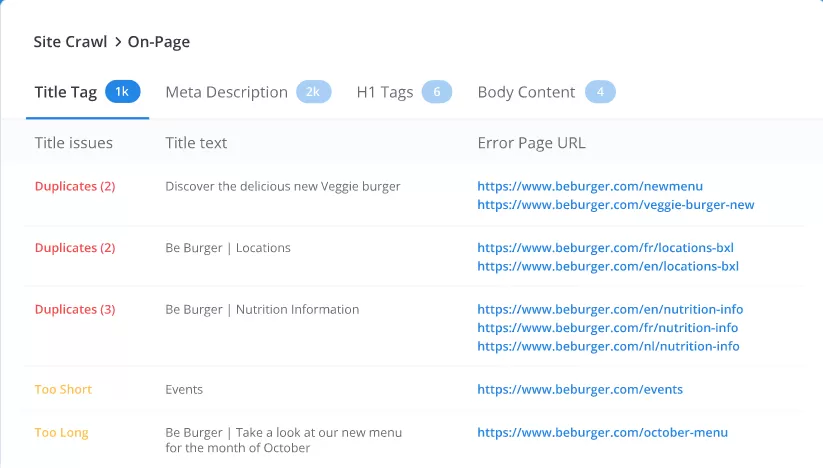
Task: Select the Duplicates (3) issue label
Action: (75, 309)
